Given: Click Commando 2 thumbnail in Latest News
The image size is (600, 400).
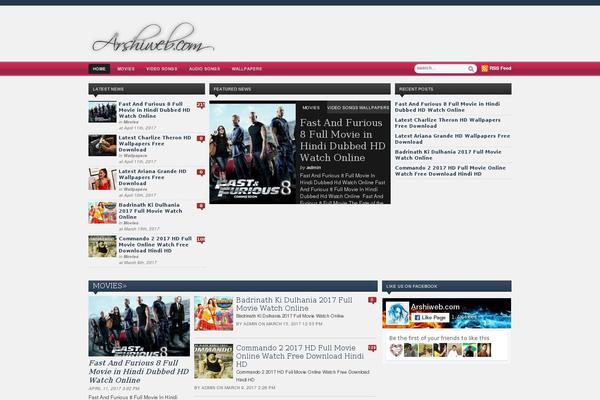Looking at the screenshot, I should (102, 247).
